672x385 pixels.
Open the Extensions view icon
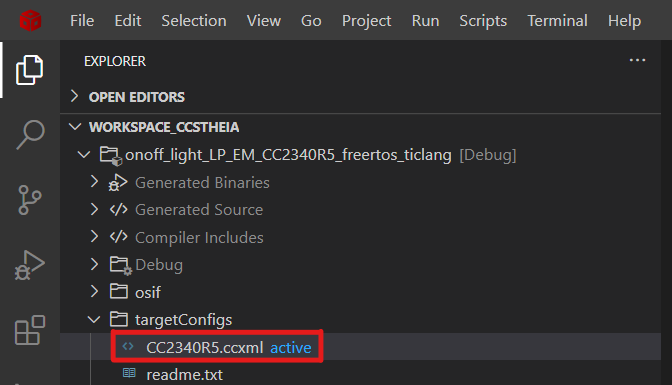[x=30, y=330]
